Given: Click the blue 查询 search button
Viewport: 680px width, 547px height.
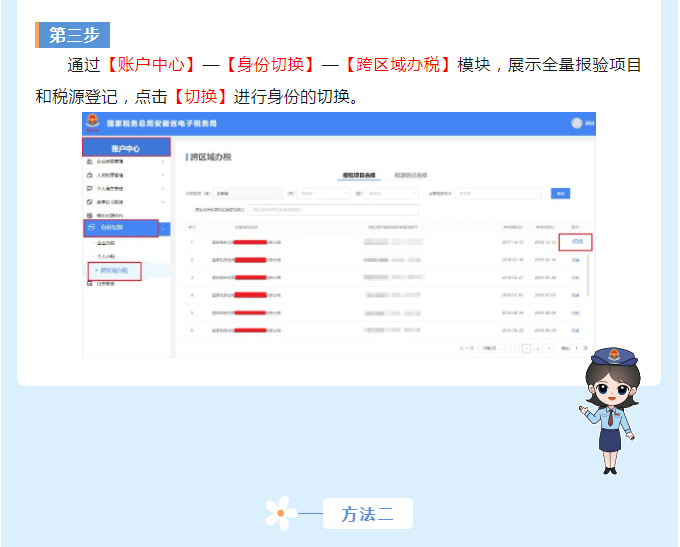Looking at the screenshot, I should pos(561,193).
